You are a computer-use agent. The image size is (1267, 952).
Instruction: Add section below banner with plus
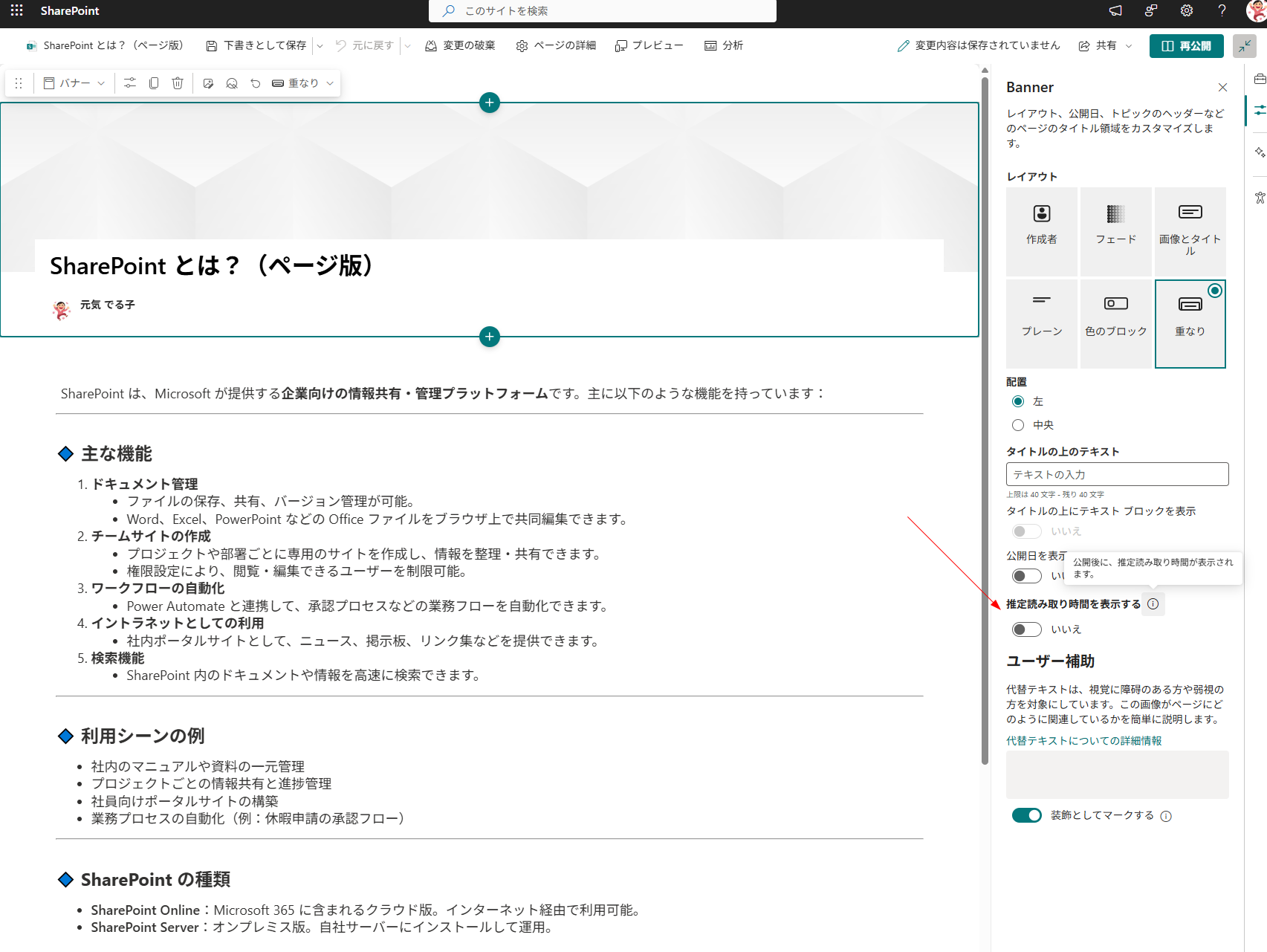(x=490, y=337)
